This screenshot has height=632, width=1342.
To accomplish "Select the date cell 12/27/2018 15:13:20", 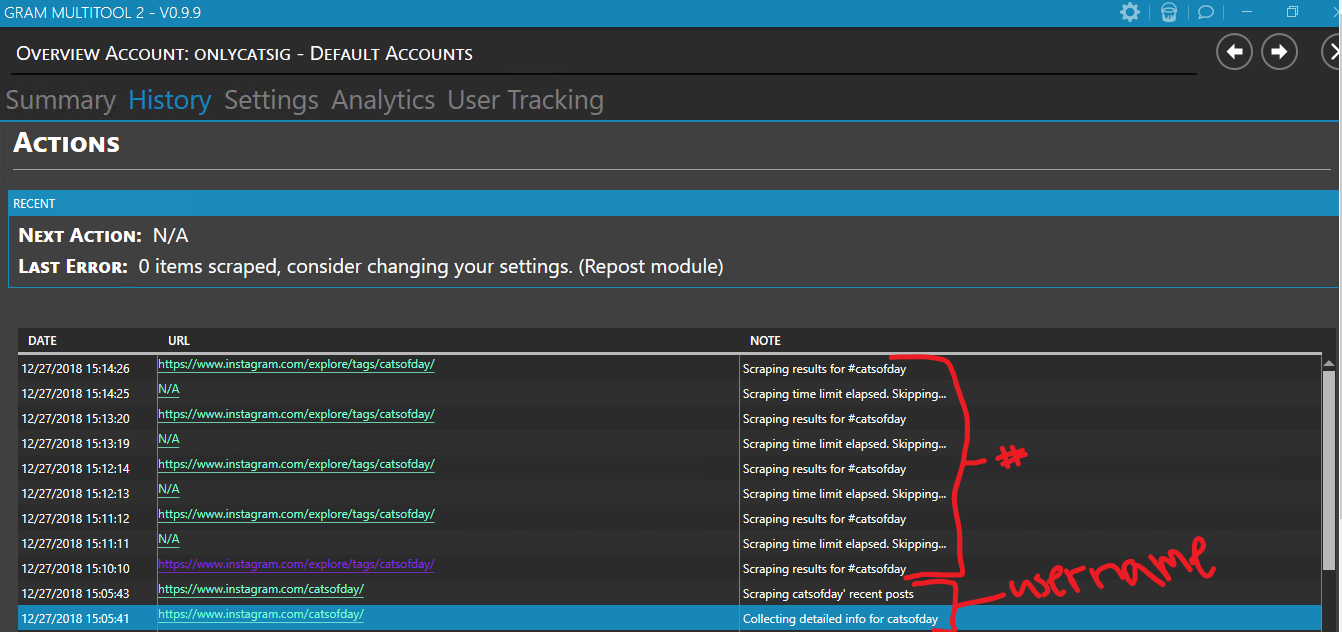I will click(76, 419).
